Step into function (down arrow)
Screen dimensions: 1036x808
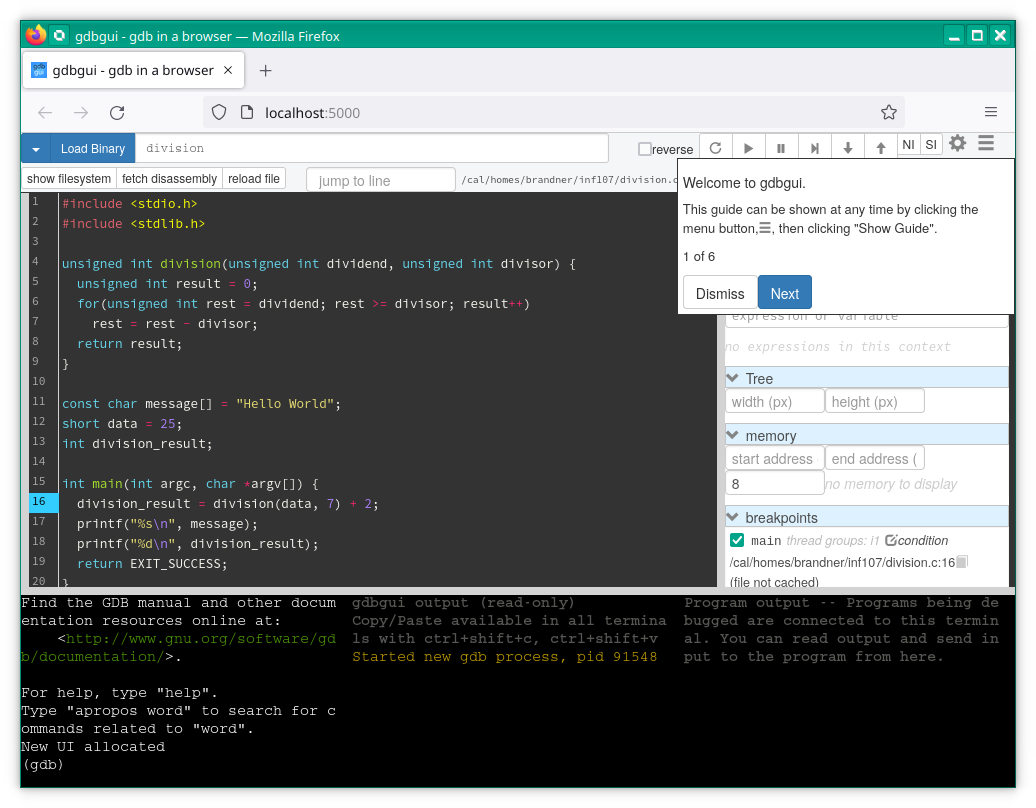(x=848, y=148)
